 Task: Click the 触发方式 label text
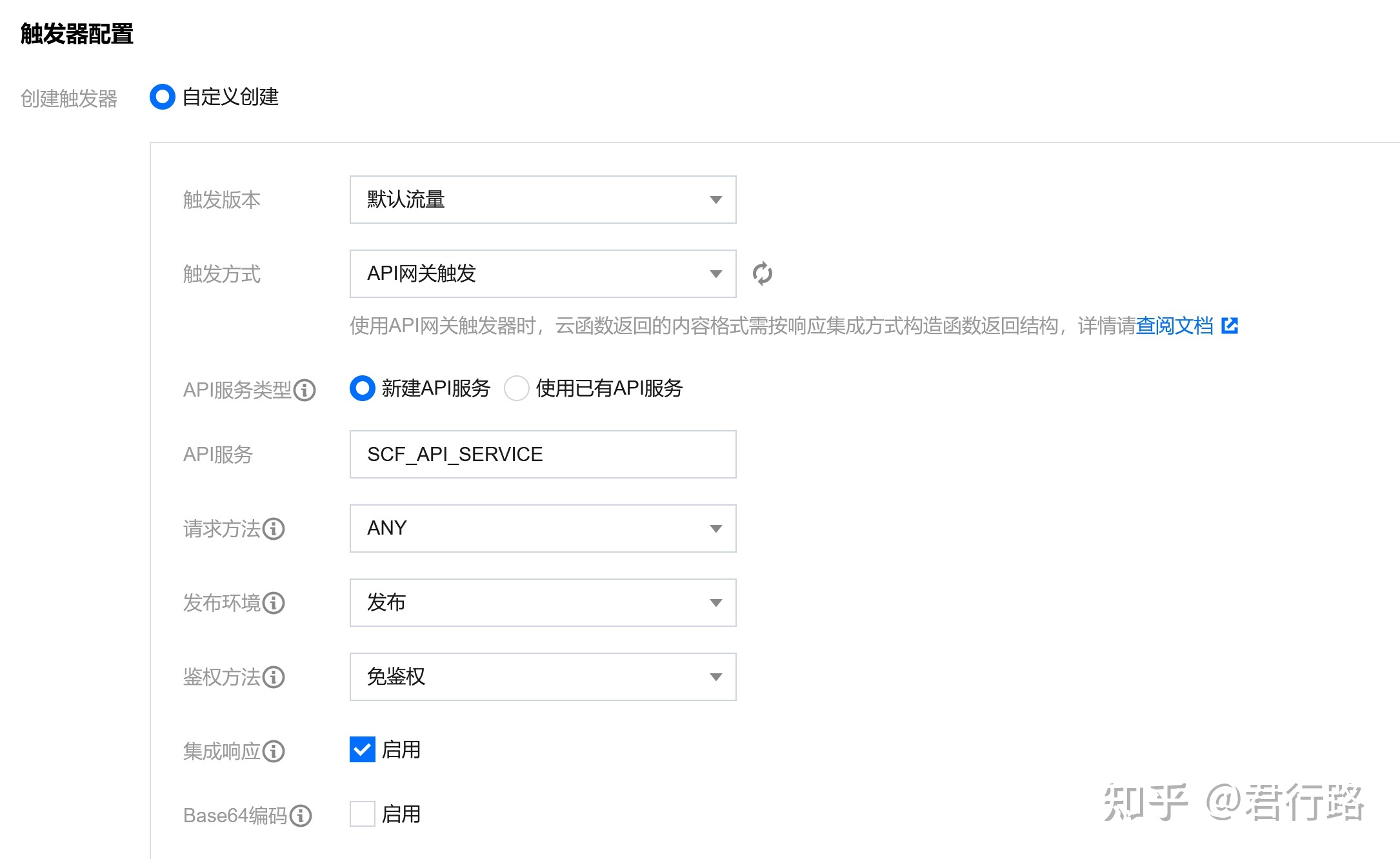pyautogui.click(x=222, y=274)
